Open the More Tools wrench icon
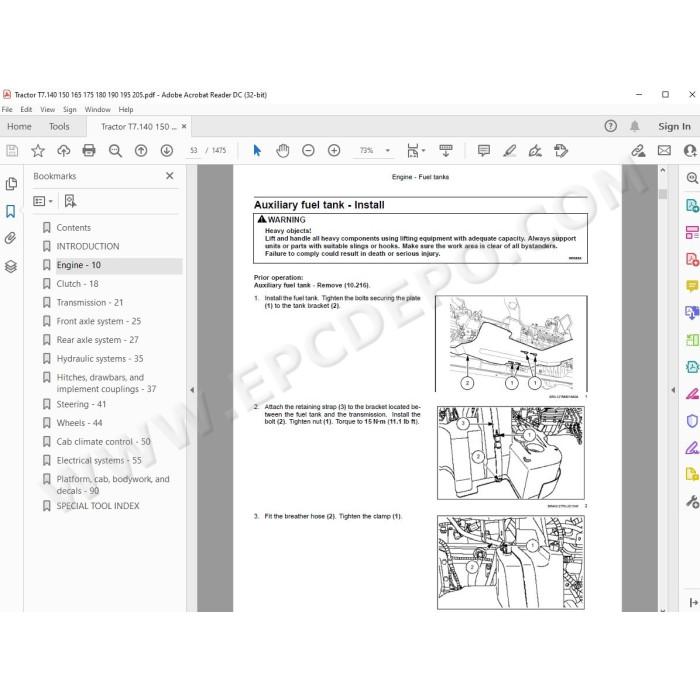Image resolution: width=700 pixels, height=700 pixels. (692, 502)
